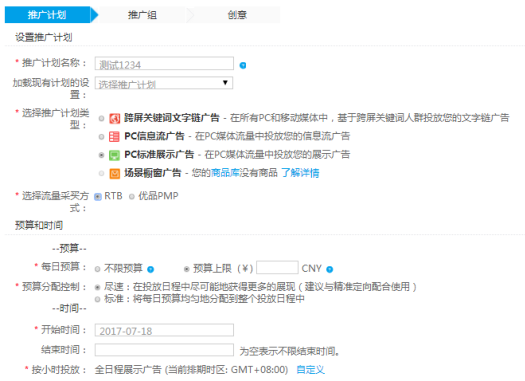Click the PC标准展示广告 label text
Image resolution: width=525 pixels, height=381 pixels.
(159, 155)
